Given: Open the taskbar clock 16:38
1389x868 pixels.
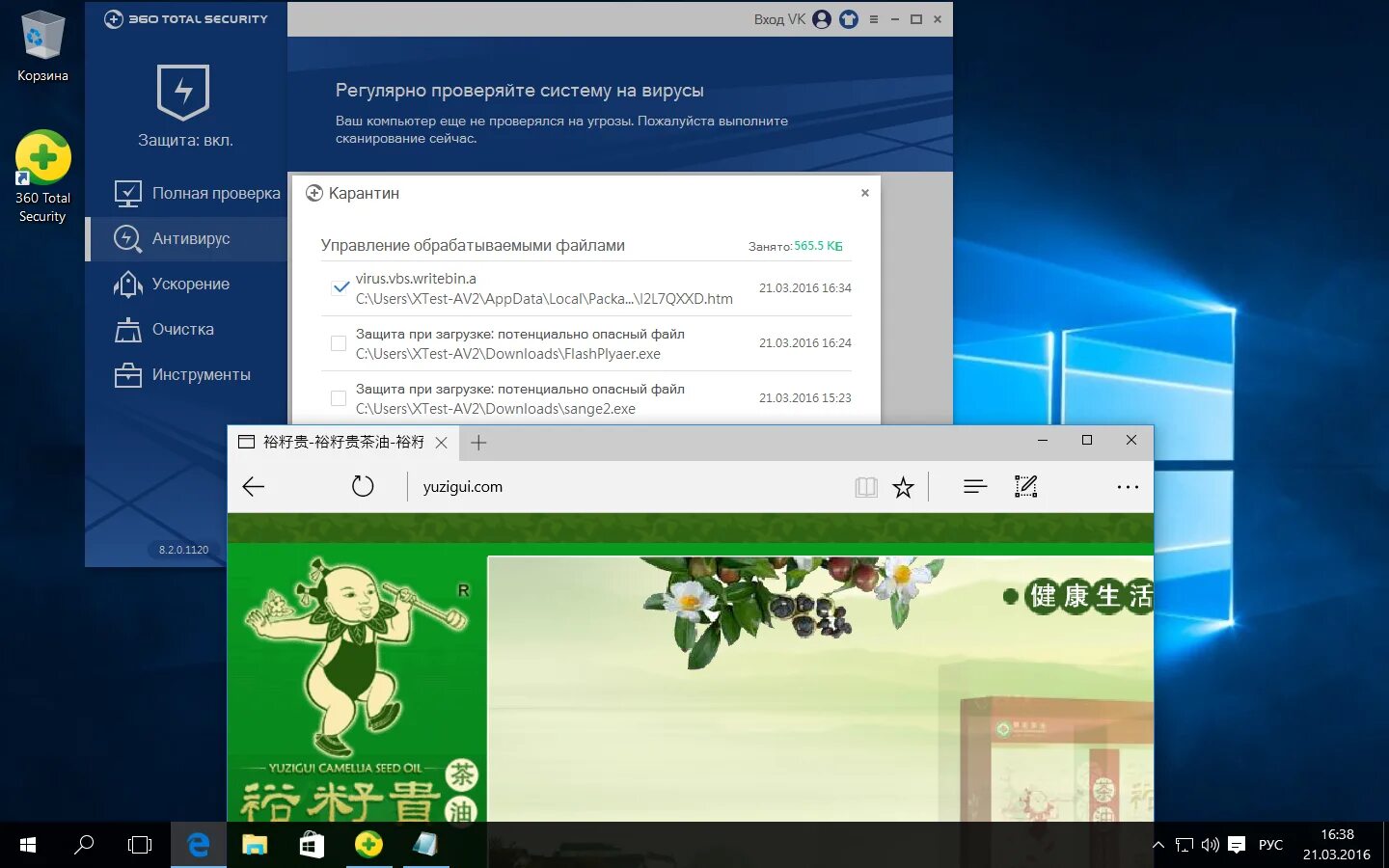Looking at the screenshot, I should pos(1337,845).
